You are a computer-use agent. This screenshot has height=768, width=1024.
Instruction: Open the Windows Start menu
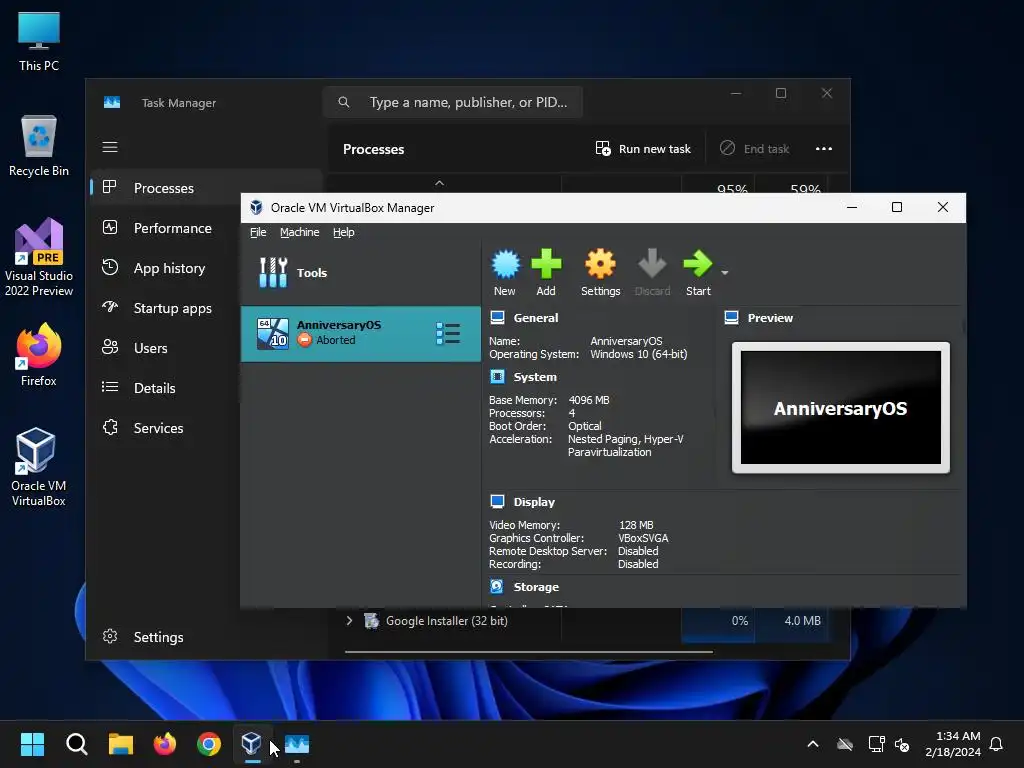(x=32, y=744)
